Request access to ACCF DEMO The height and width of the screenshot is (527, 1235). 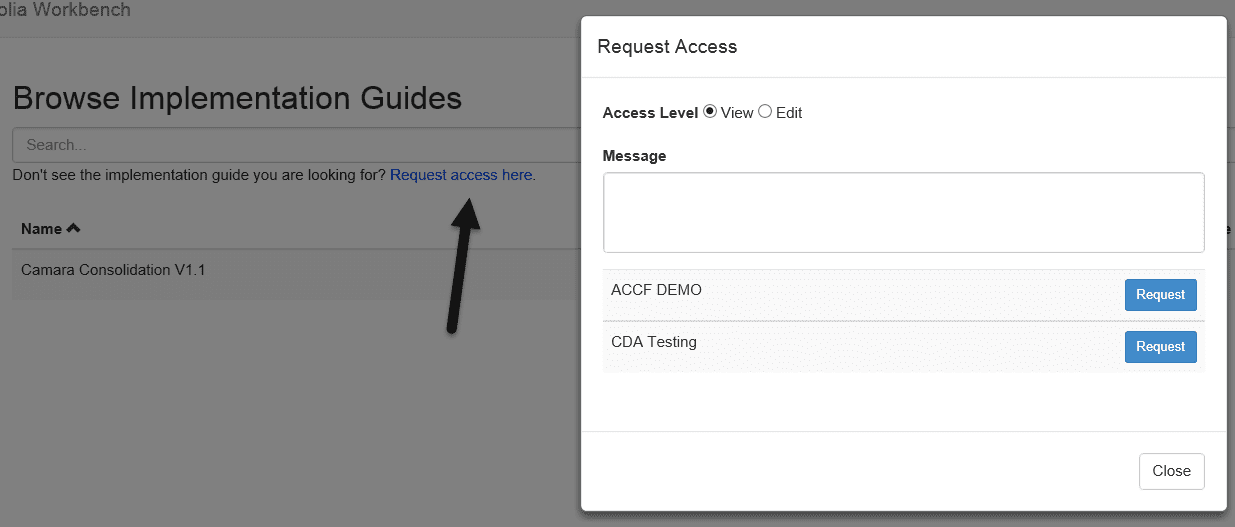[1160, 295]
